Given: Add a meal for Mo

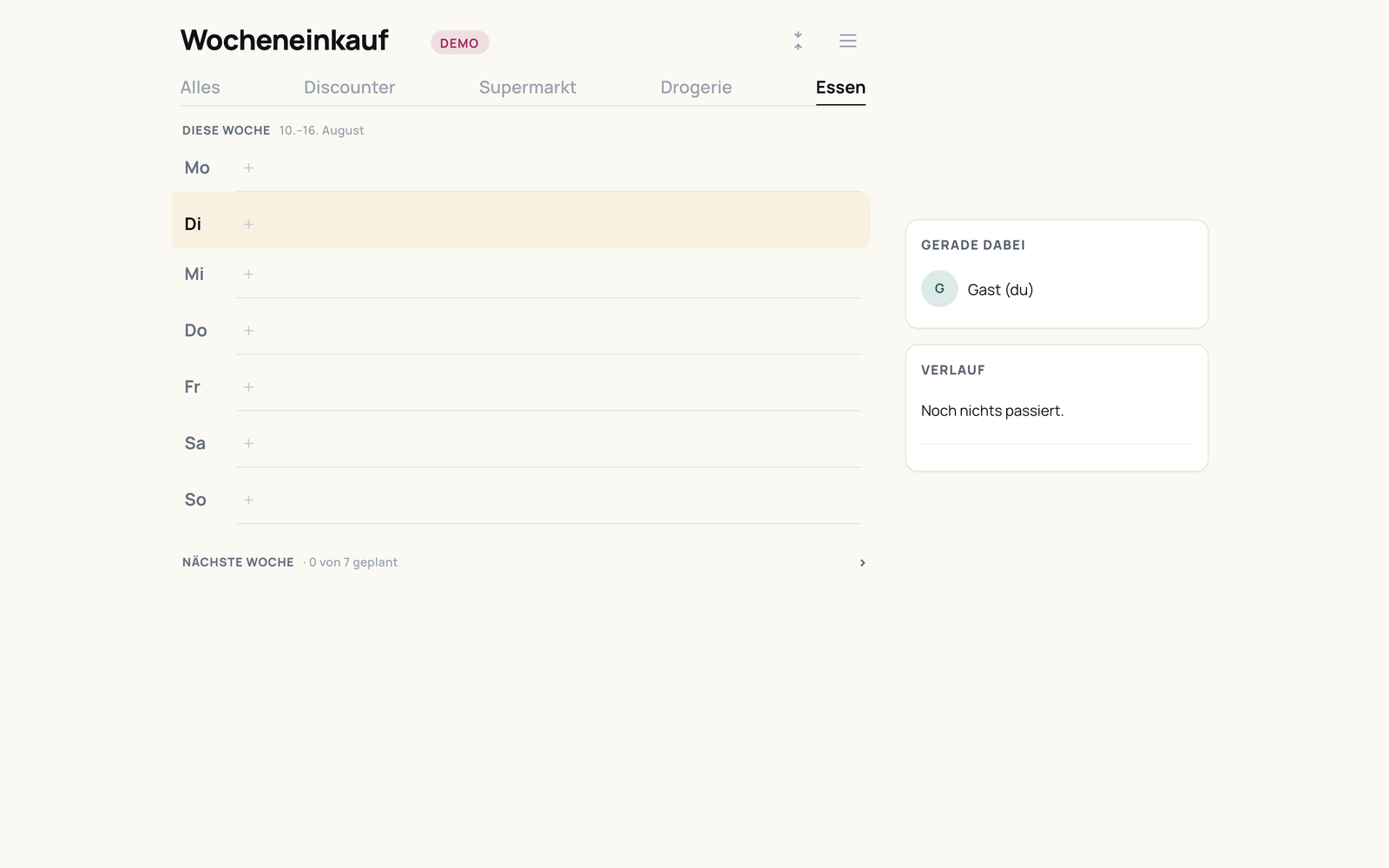Looking at the screenshot, I should pyautogui.click(x=248, y=168).
